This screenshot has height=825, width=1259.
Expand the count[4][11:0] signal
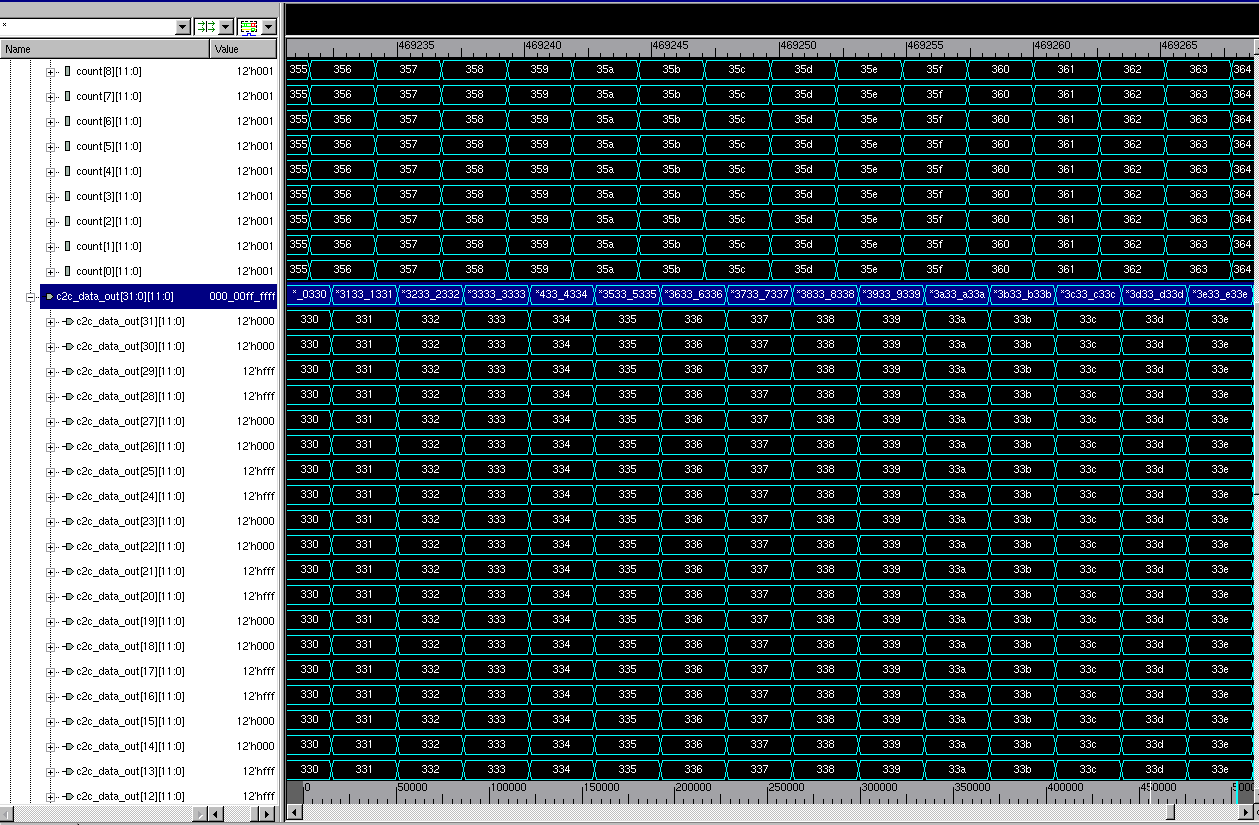coord(51,171)
